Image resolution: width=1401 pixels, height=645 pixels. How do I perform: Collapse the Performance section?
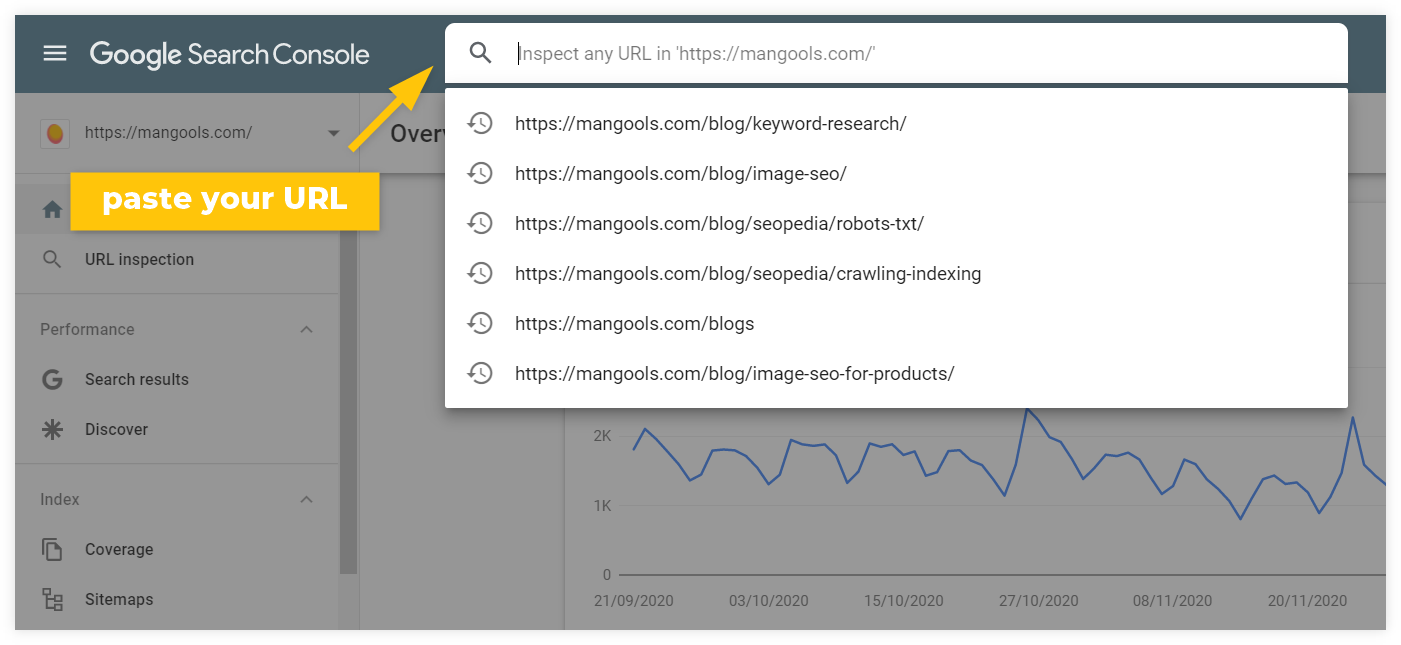coord(307,329)
